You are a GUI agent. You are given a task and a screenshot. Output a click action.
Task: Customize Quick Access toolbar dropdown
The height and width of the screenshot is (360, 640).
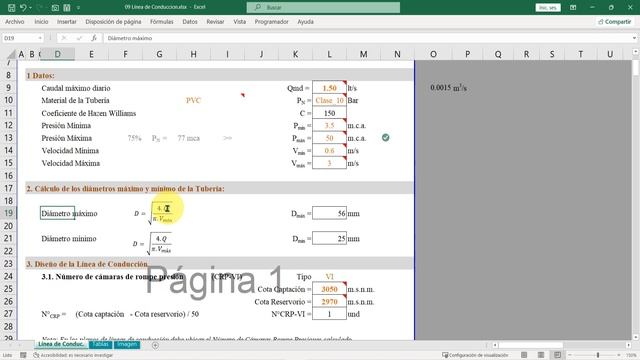click(x=78, y=7)
